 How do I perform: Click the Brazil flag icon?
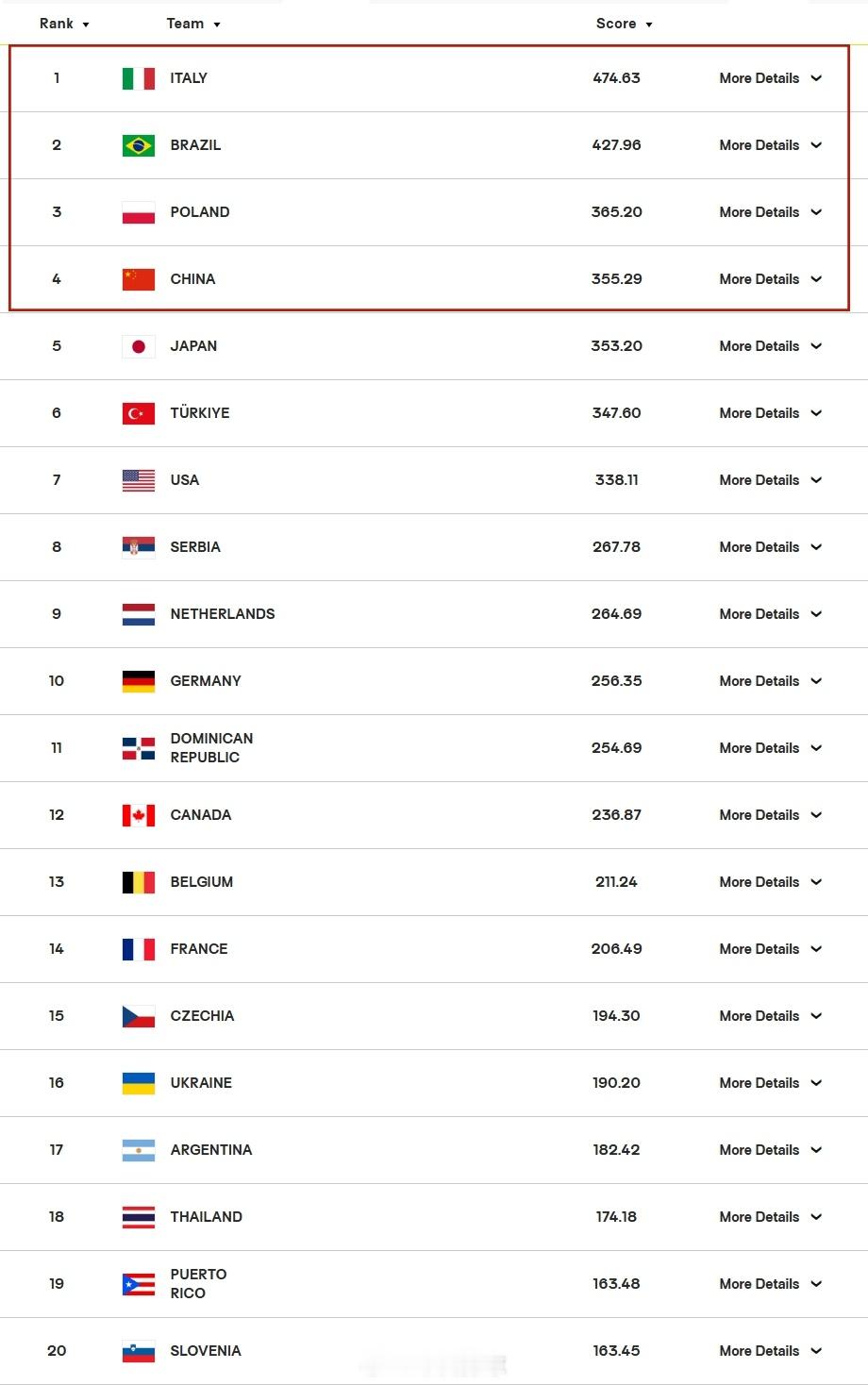pyautogui.click(x=139, y=145)
